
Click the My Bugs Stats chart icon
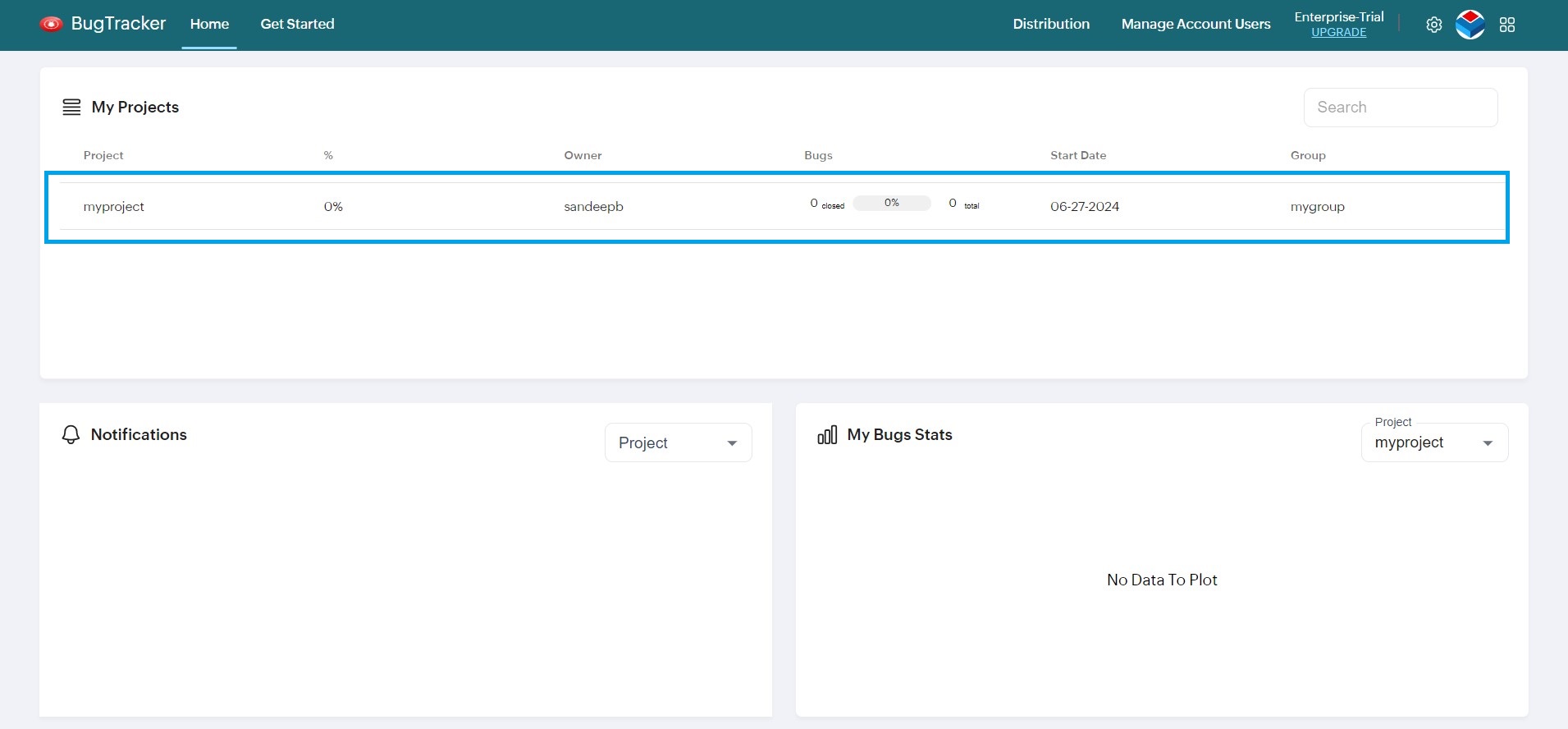(x=827, y=434)
